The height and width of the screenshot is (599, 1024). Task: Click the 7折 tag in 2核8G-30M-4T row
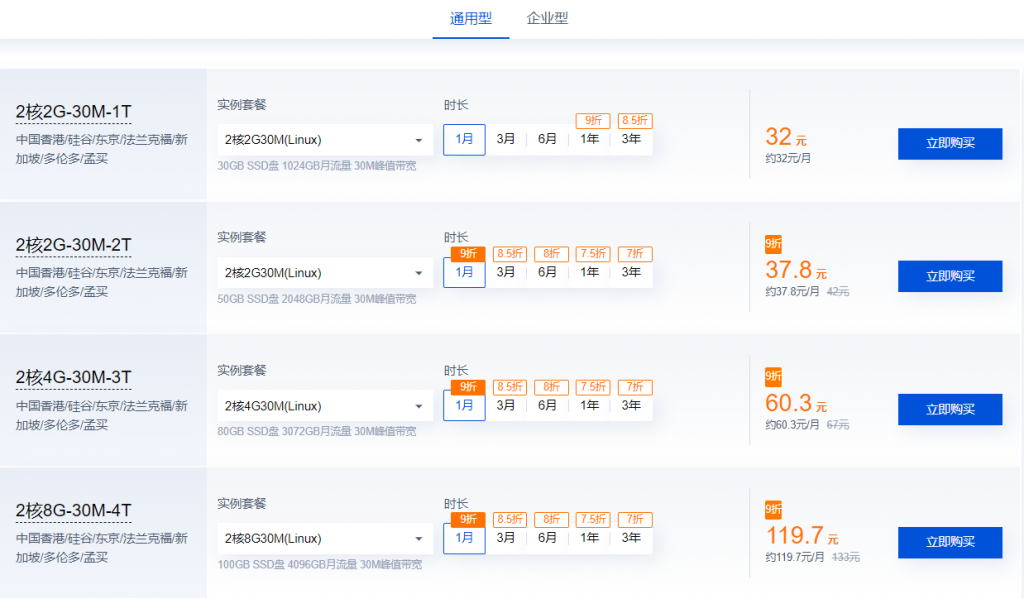[635, 520]
